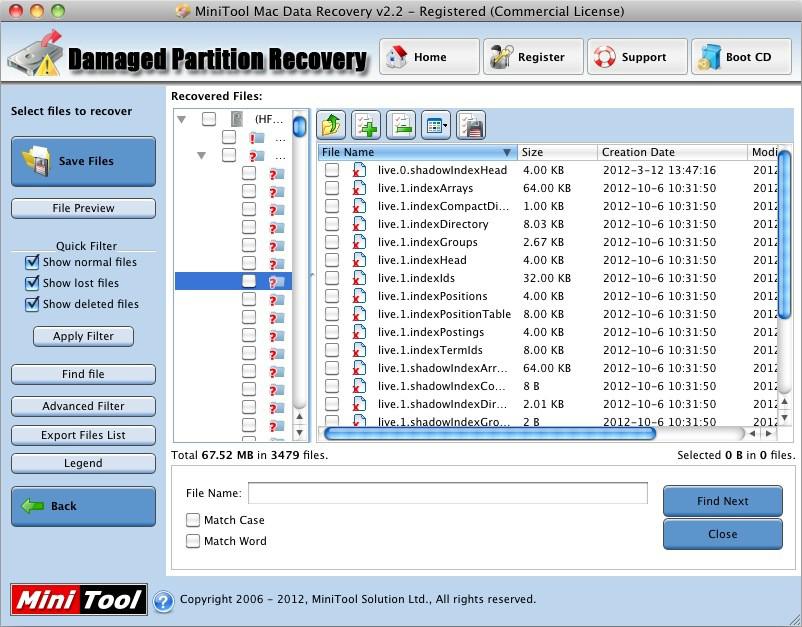Viewport: 802px width, 627px height.
Task: Click the file icon of live.1.indexIds
Action: 360,278
